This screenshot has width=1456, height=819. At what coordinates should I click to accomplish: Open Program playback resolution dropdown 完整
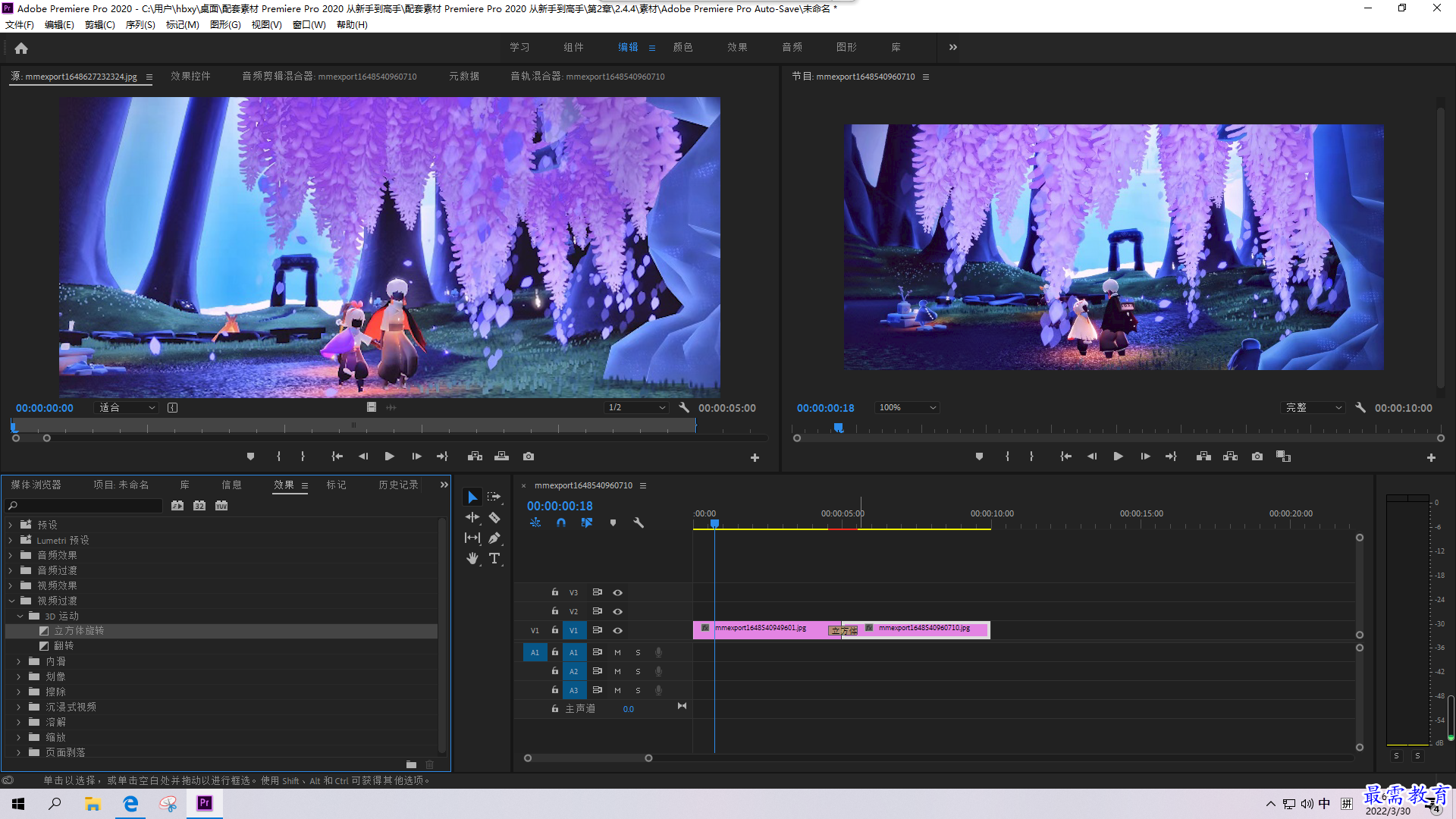tap(1313, 407)
